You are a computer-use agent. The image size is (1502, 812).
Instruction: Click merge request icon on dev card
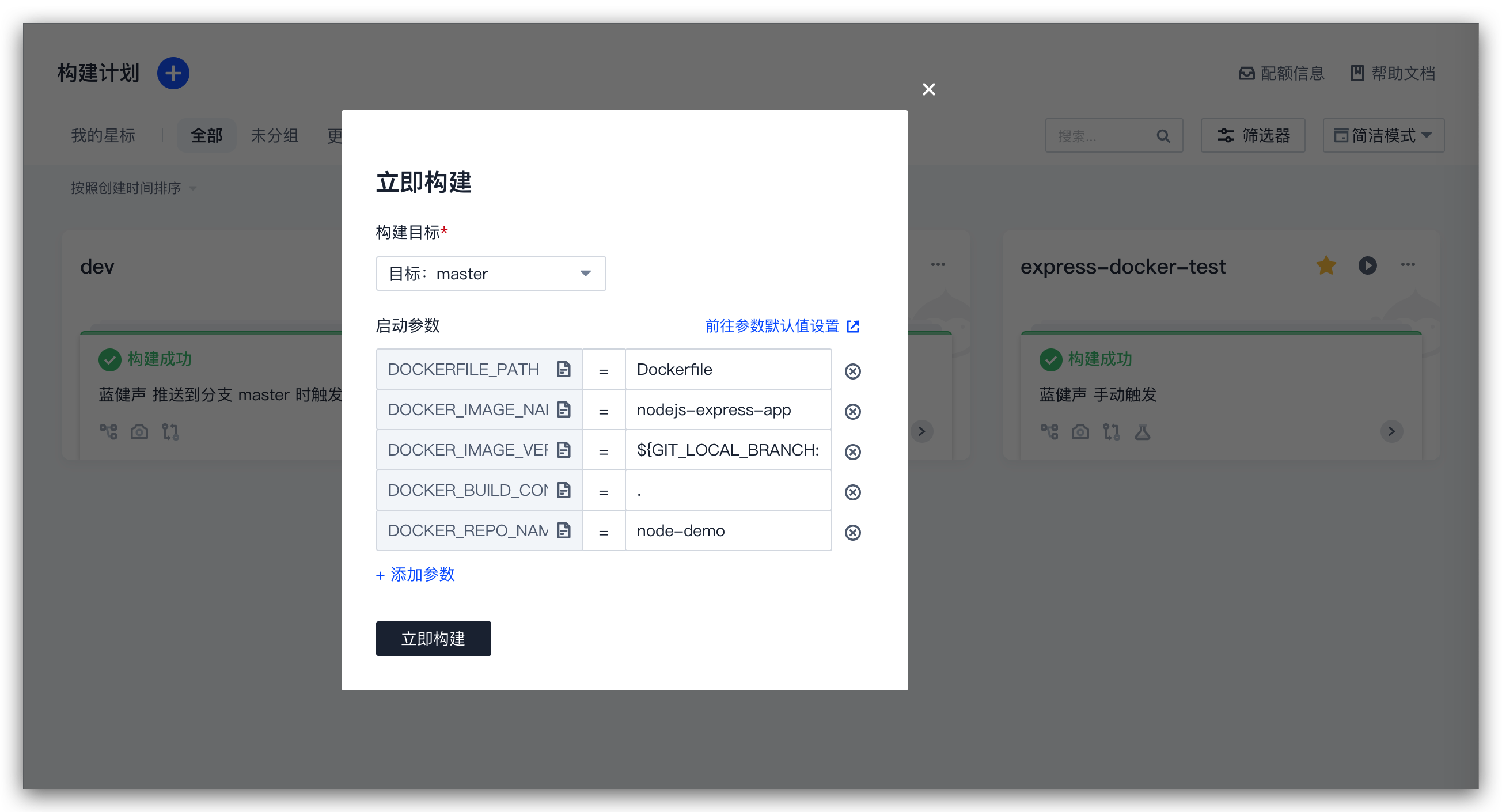point(170,431)
